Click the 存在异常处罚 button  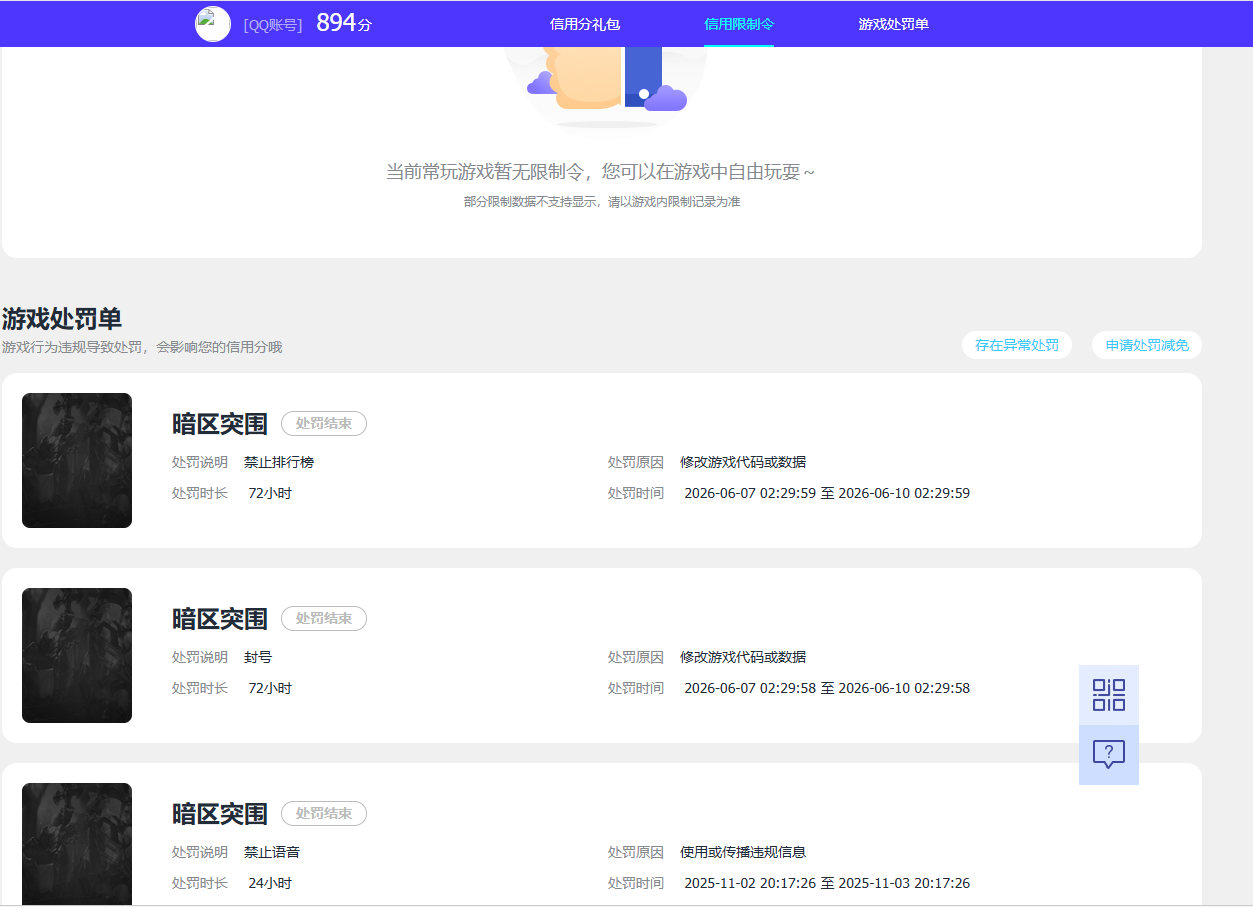tap(1017, 345)
